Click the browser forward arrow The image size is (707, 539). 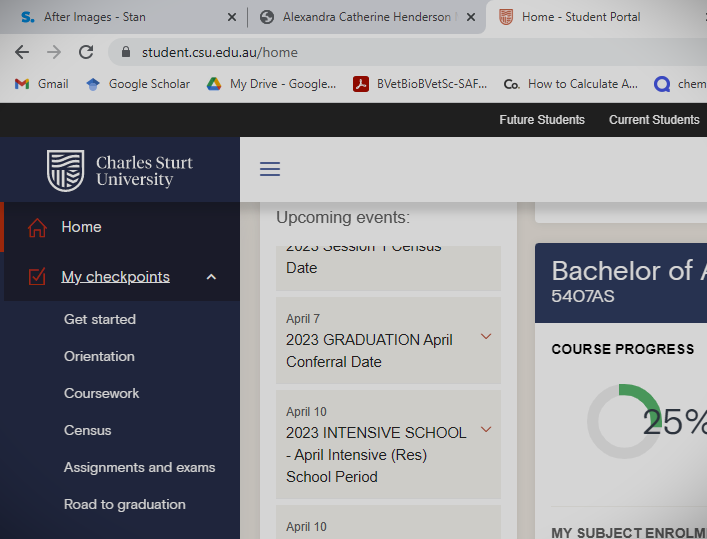point(54,52)
